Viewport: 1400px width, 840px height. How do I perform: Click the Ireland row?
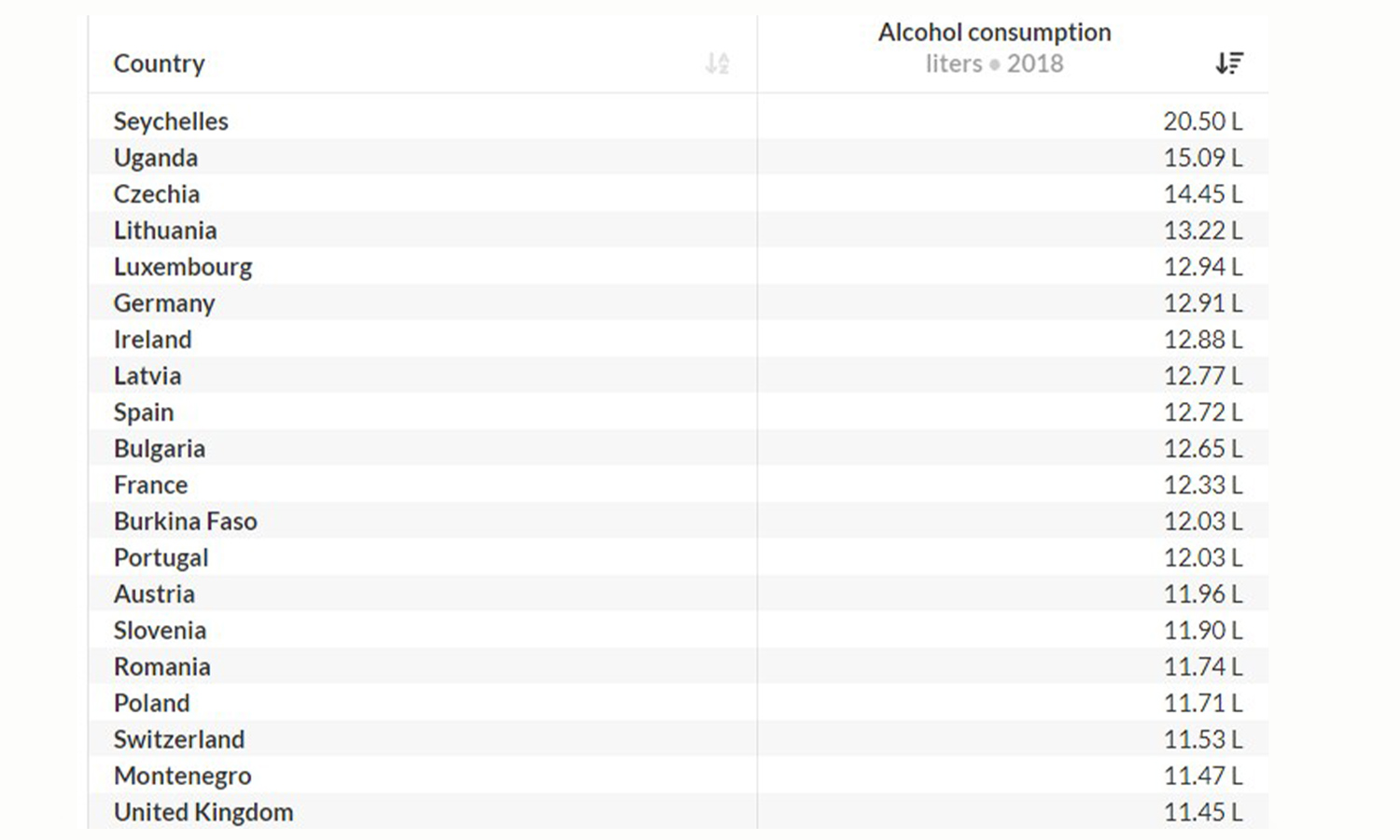click(152, 339)
